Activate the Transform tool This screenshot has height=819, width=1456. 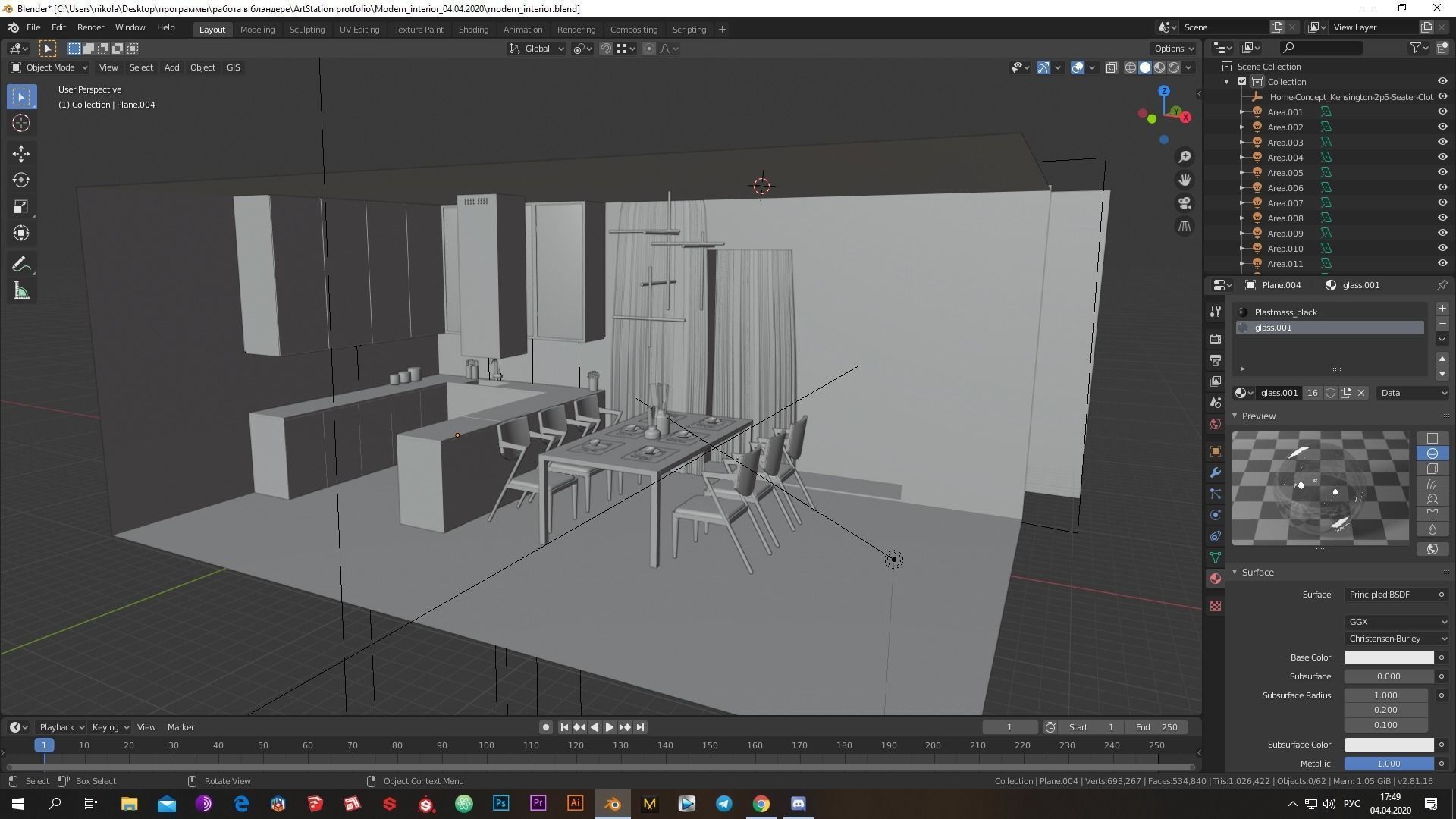coord(21,234)
